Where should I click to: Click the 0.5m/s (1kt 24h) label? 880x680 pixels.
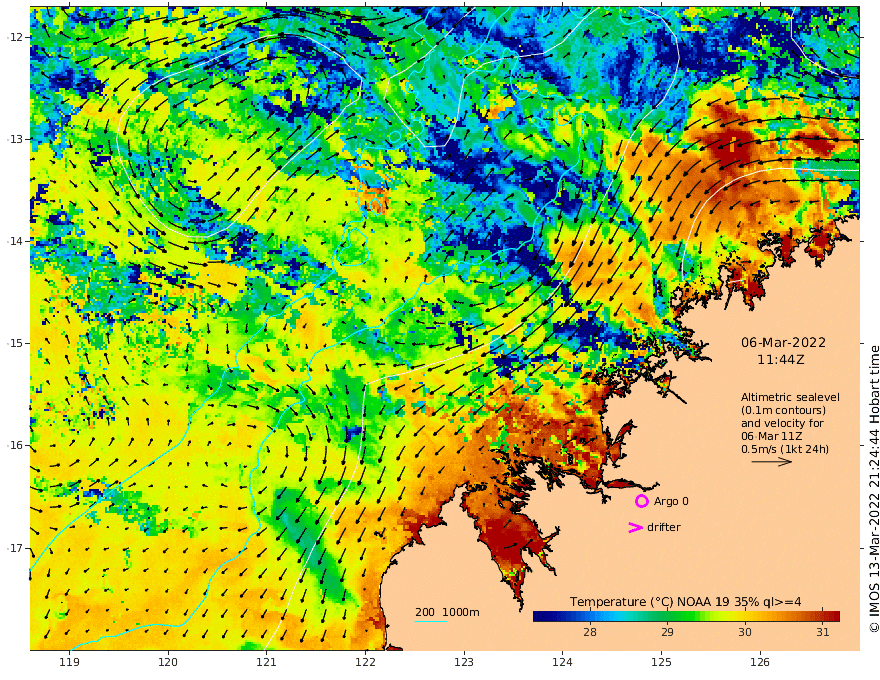785,449
